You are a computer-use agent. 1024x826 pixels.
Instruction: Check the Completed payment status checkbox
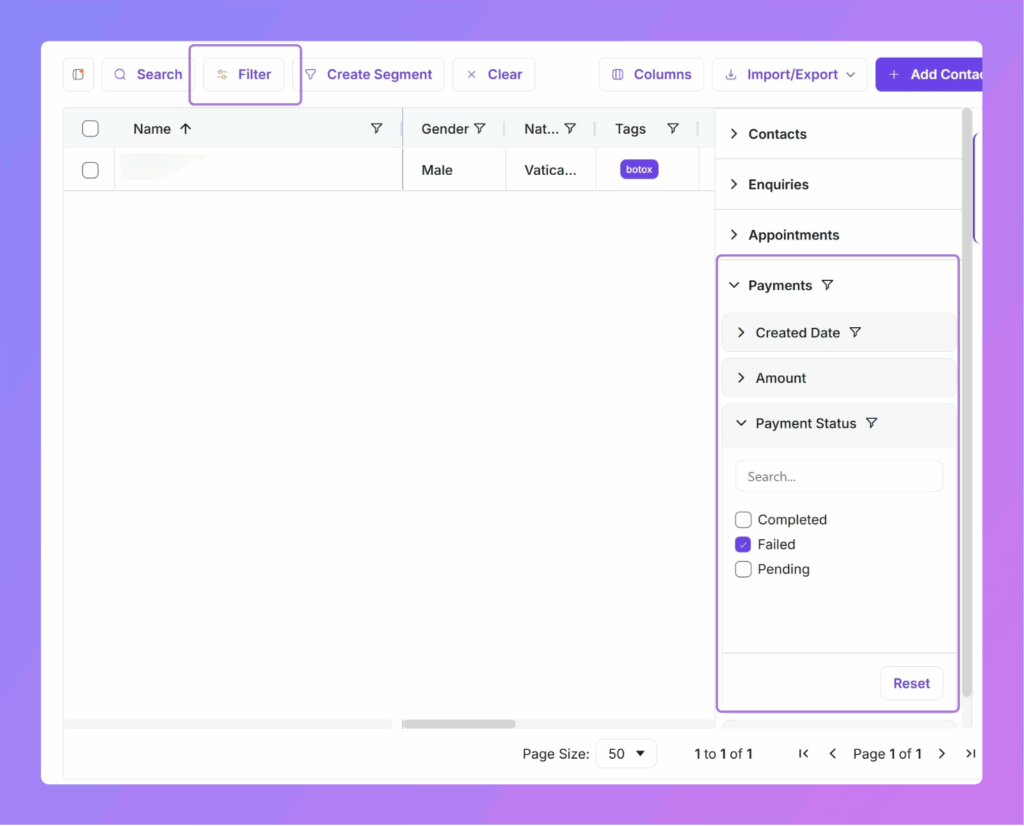pyautogui.click(x=743, y=519)
